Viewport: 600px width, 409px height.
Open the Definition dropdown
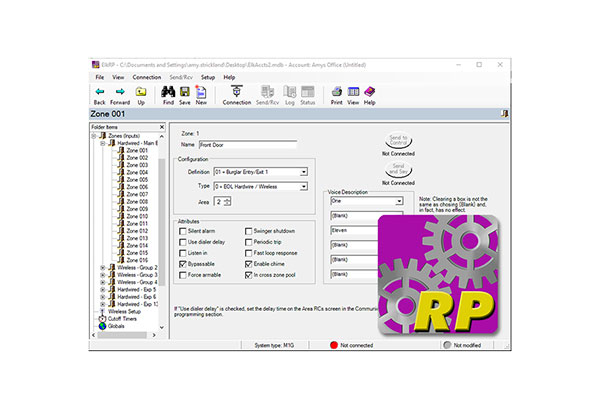(x=303, y=172)
